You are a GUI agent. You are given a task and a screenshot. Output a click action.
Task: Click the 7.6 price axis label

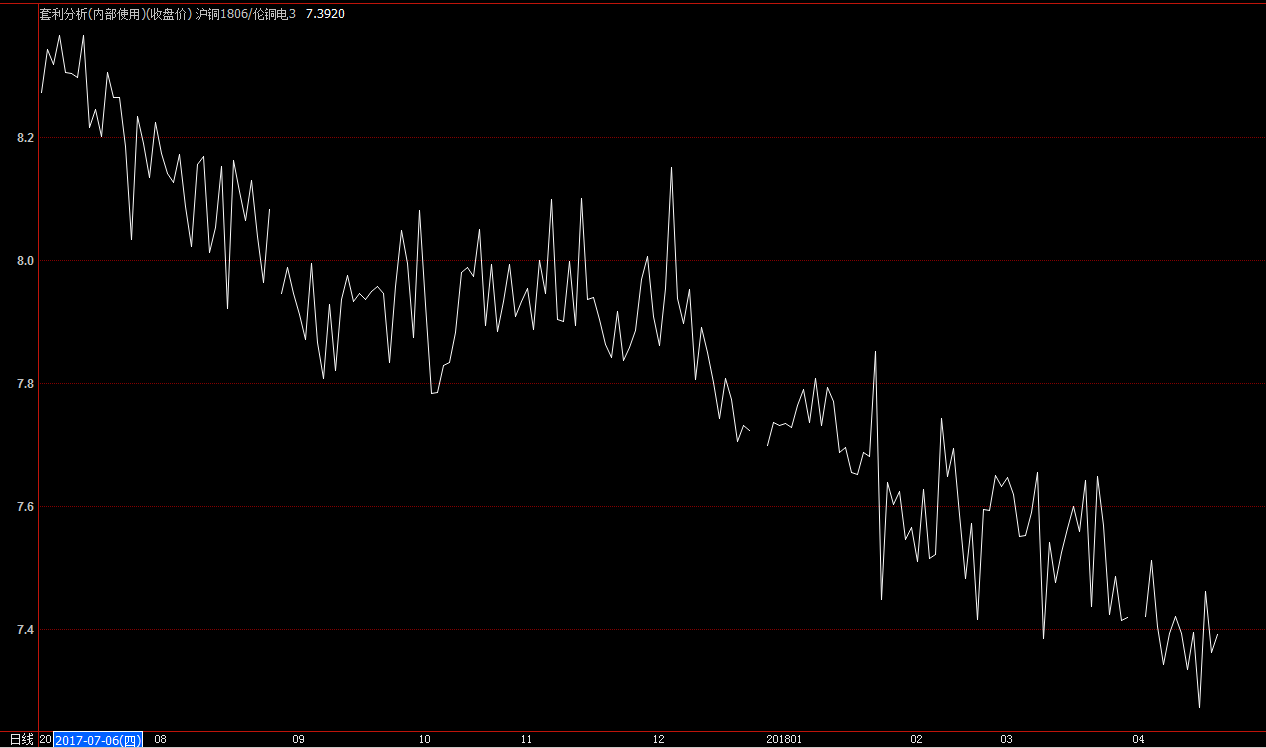tap(26, 507)
